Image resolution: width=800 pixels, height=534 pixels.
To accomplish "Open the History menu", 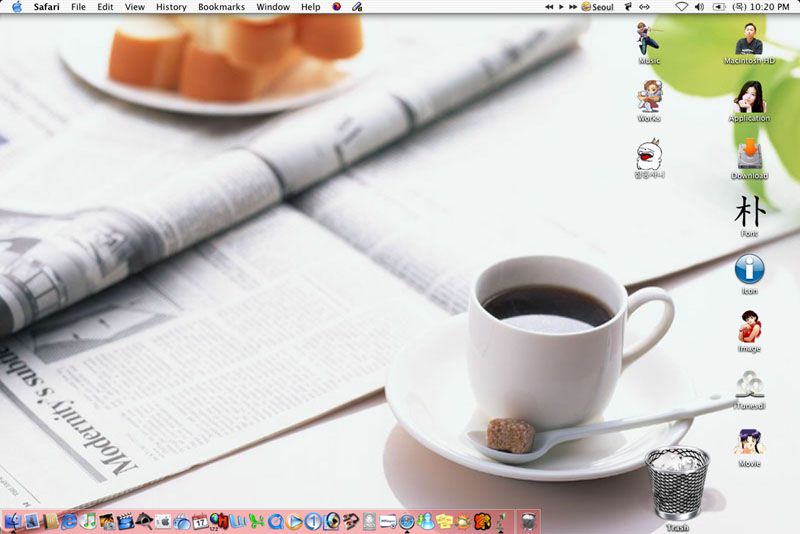I will (171, 7).
